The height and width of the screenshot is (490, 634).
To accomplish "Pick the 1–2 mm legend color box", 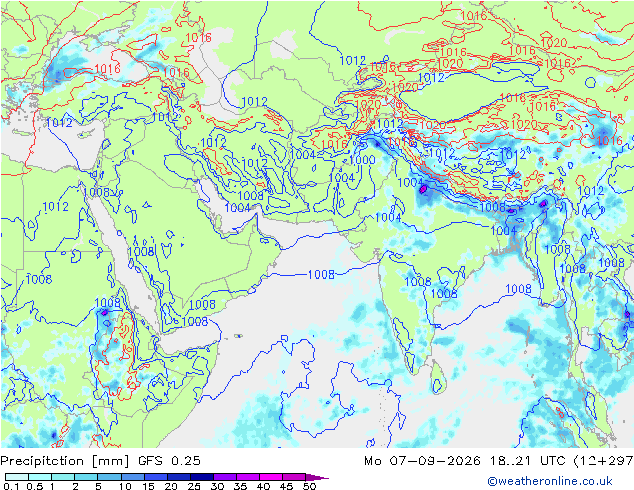I will pyautogui.click(x=63, y=477).
